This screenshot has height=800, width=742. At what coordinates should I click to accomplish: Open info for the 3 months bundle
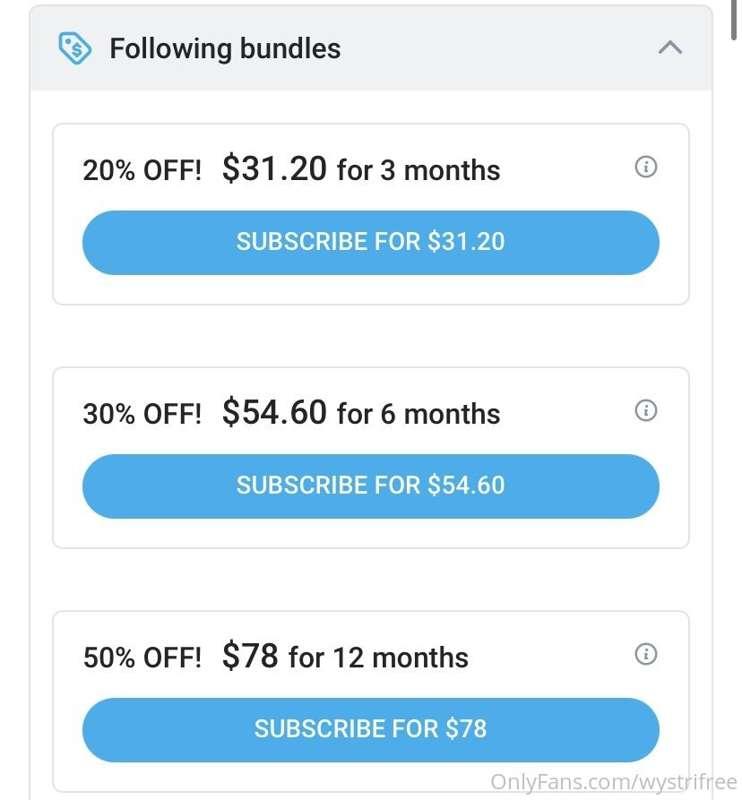646,167
